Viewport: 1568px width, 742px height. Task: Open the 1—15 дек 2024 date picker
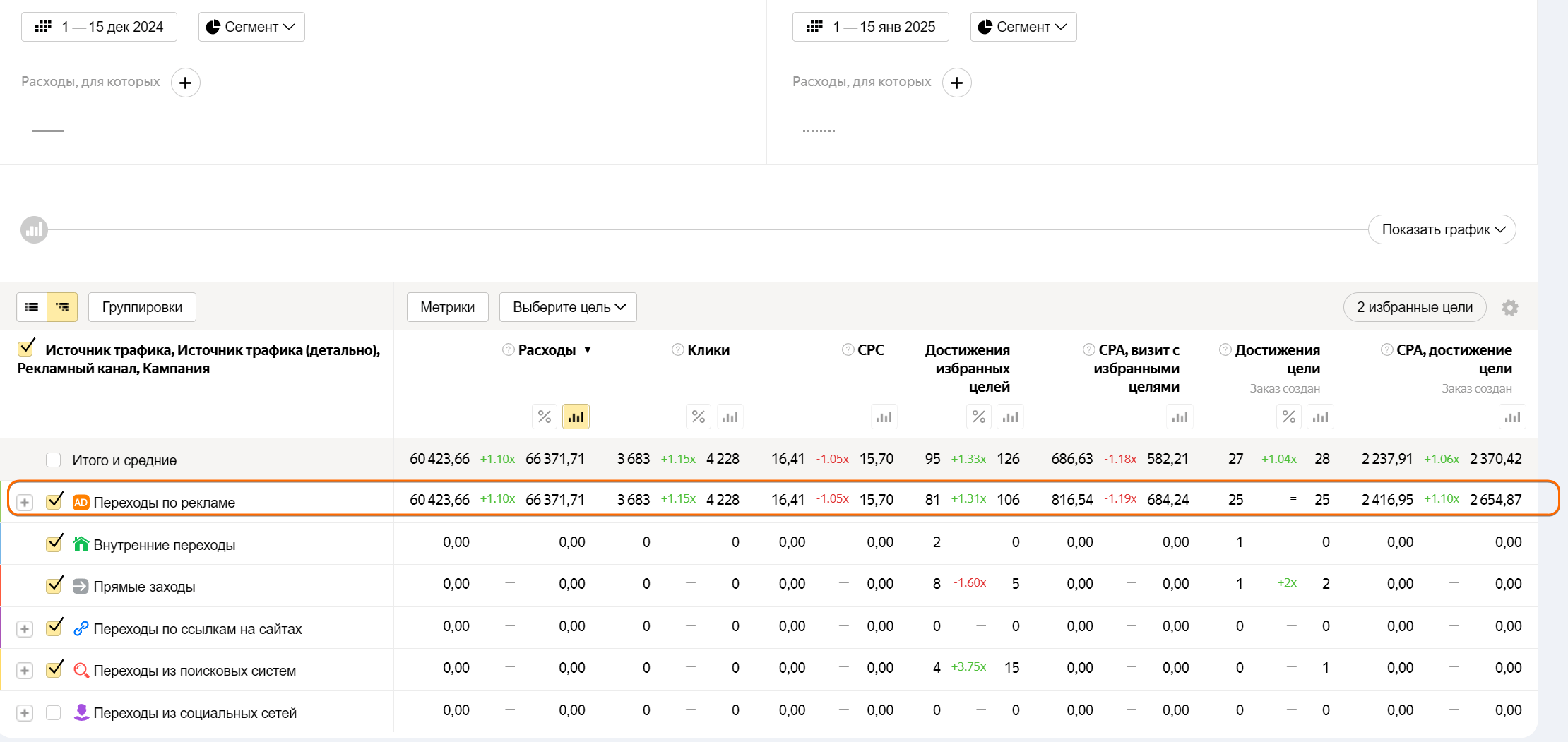tap(99, 27)
